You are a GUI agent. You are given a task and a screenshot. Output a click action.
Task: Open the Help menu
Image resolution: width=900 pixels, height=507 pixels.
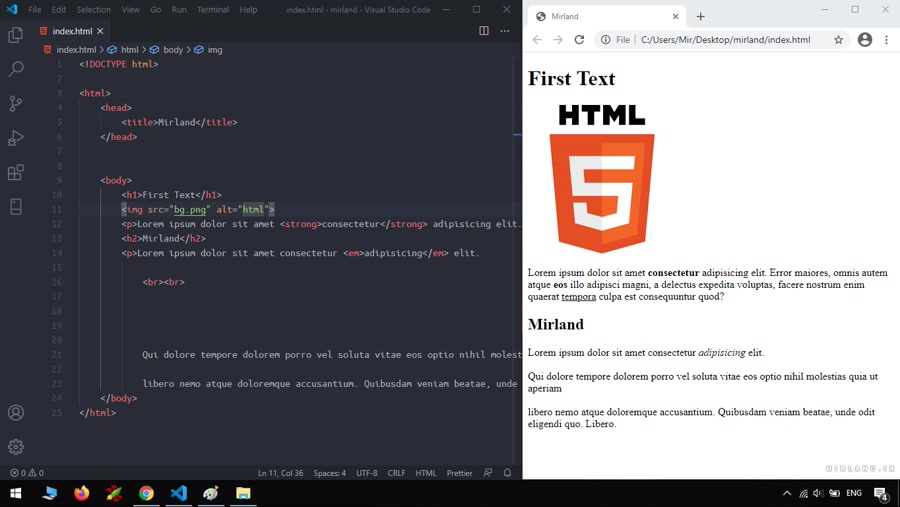coord(249,10)
